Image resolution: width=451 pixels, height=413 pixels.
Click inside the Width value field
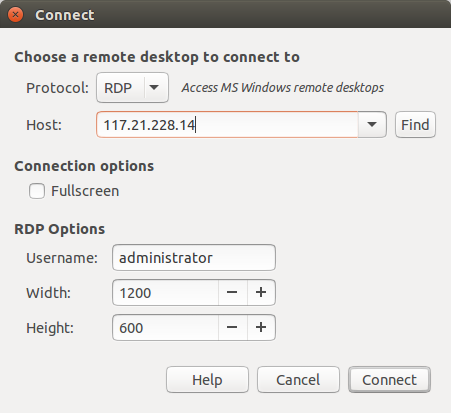coord(166,293)
